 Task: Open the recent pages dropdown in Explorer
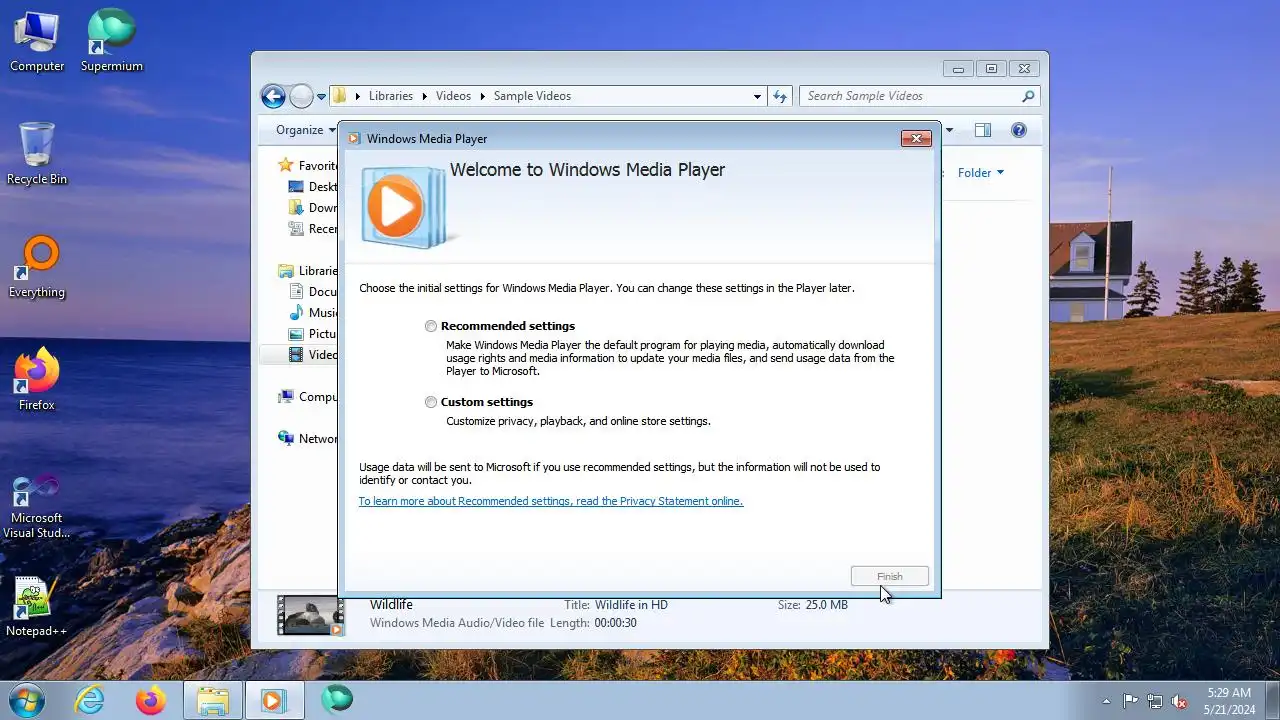(x=321, y=97)
